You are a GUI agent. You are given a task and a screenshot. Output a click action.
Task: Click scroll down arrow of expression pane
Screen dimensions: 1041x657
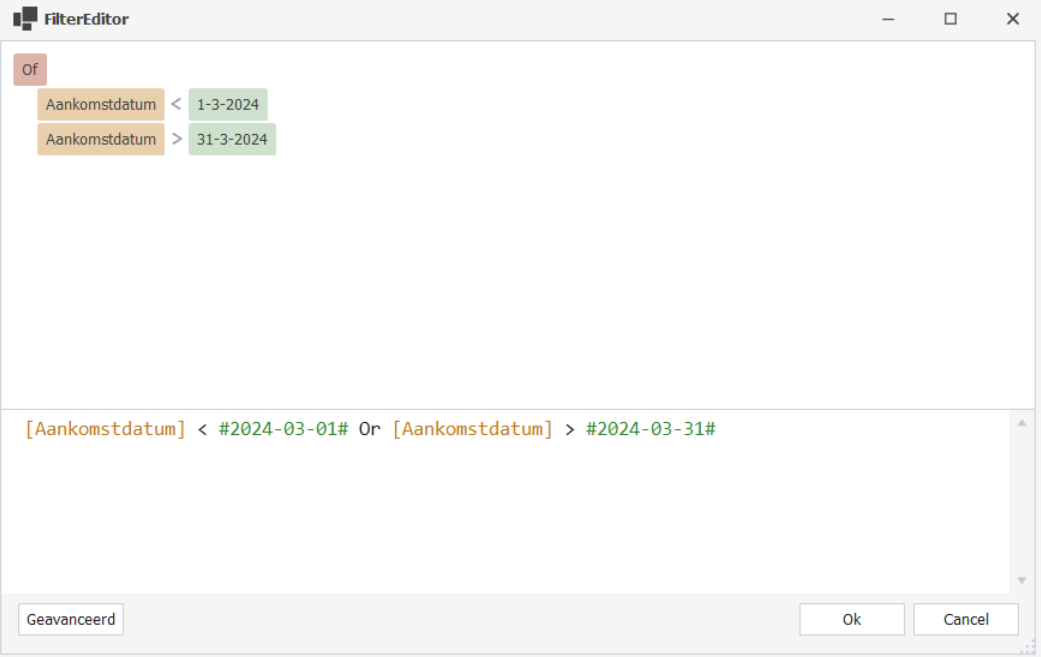coord(1022,581)
